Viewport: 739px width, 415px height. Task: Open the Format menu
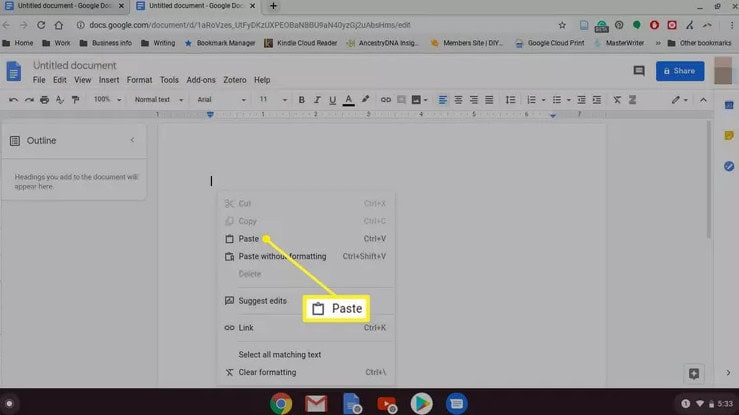click(140, 80)
